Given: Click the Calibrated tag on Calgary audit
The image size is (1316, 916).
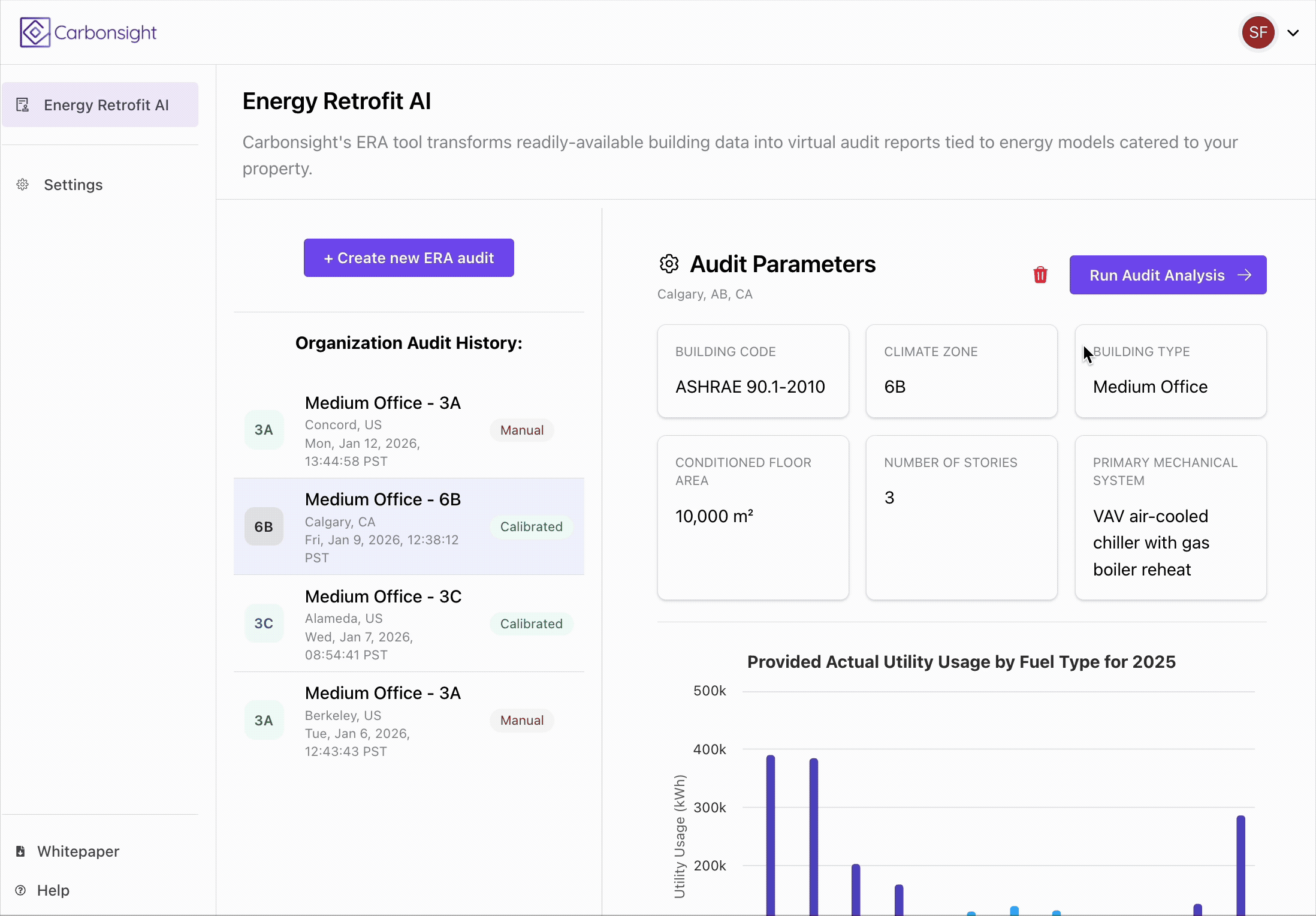Looking at the screenshot, I should point(531,527).
